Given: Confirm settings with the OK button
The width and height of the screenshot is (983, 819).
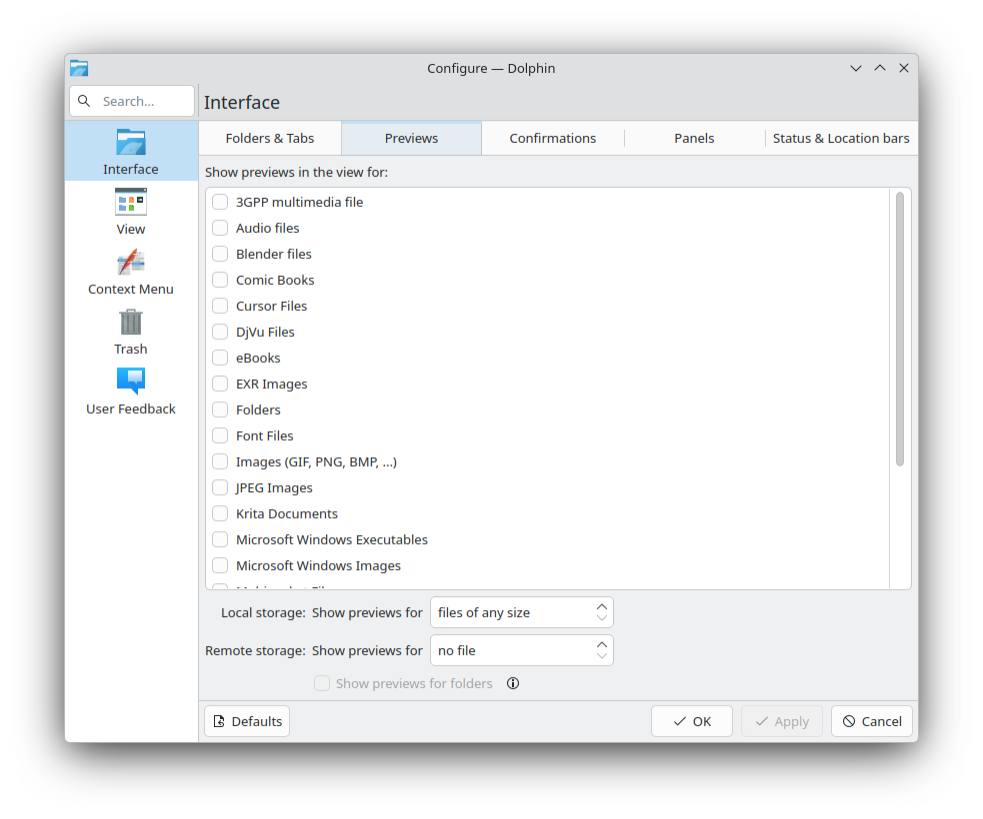Looking at the screenshot, I should pyautogui.click(x=691, y=721).
